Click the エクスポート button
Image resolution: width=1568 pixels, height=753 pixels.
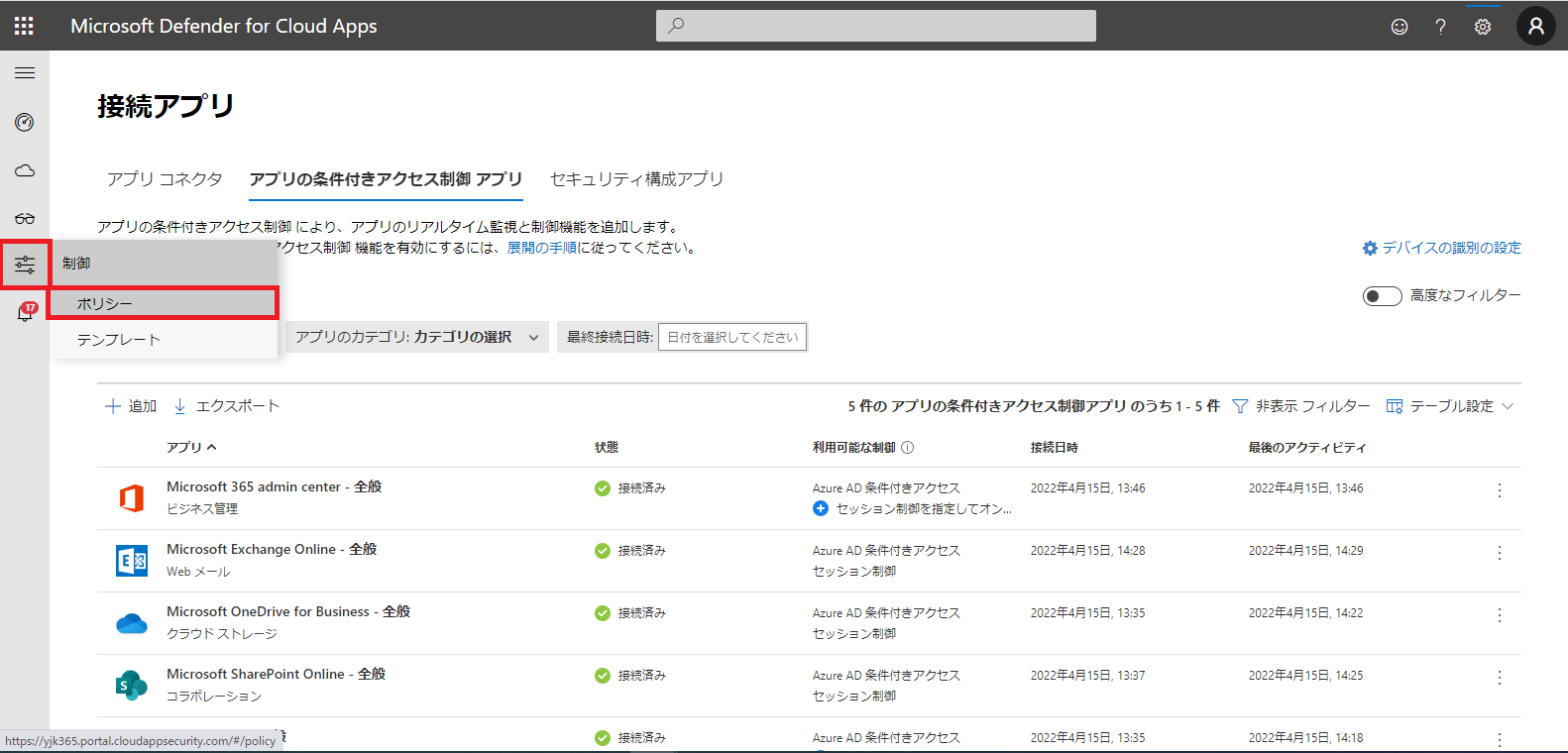point(227,406)
